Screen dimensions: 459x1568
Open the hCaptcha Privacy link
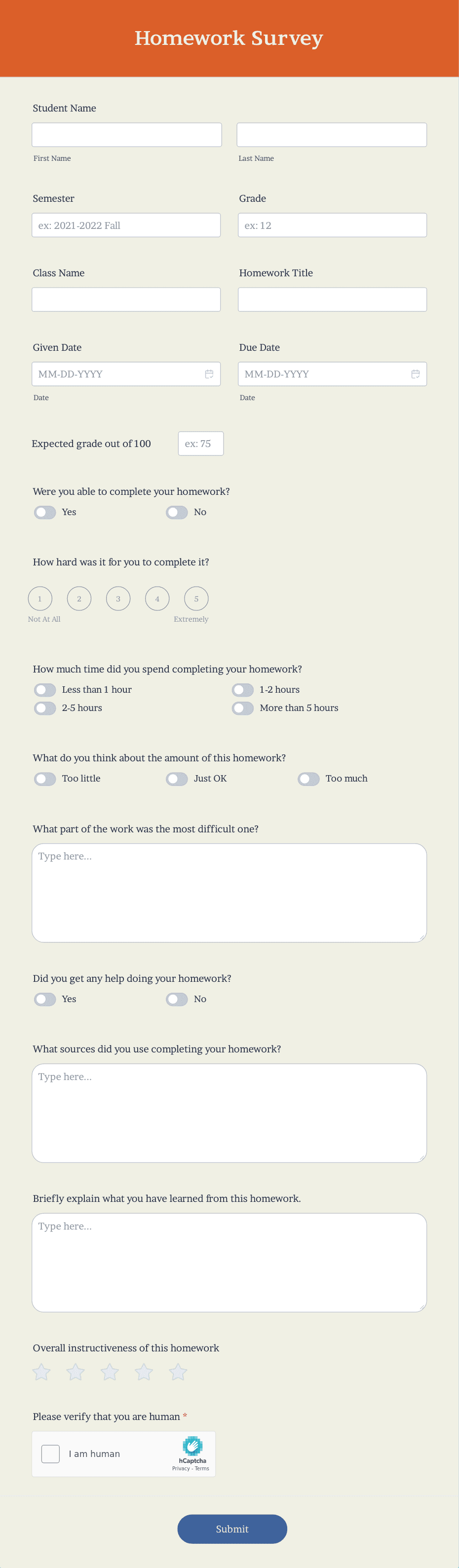(x=181, y=1468)
